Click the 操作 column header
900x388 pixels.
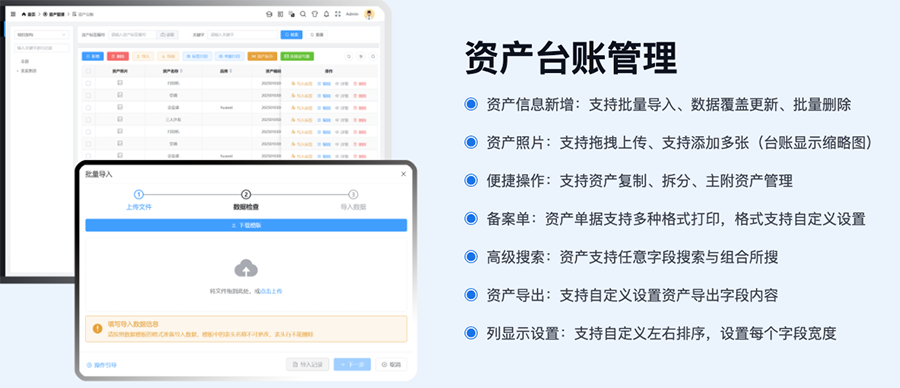[329, 71]
